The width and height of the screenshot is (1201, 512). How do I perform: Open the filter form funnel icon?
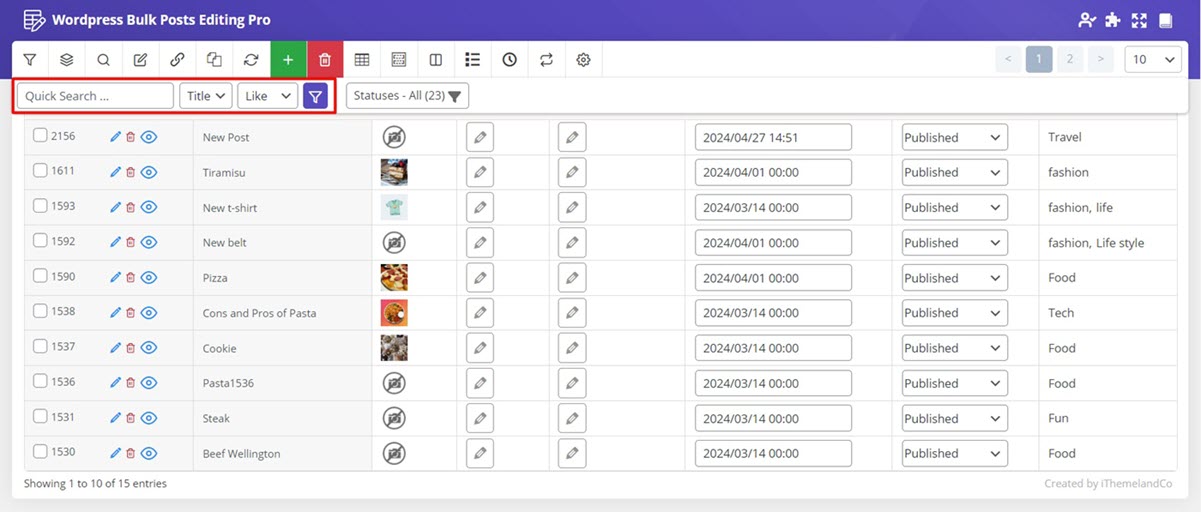click(30, 60)
